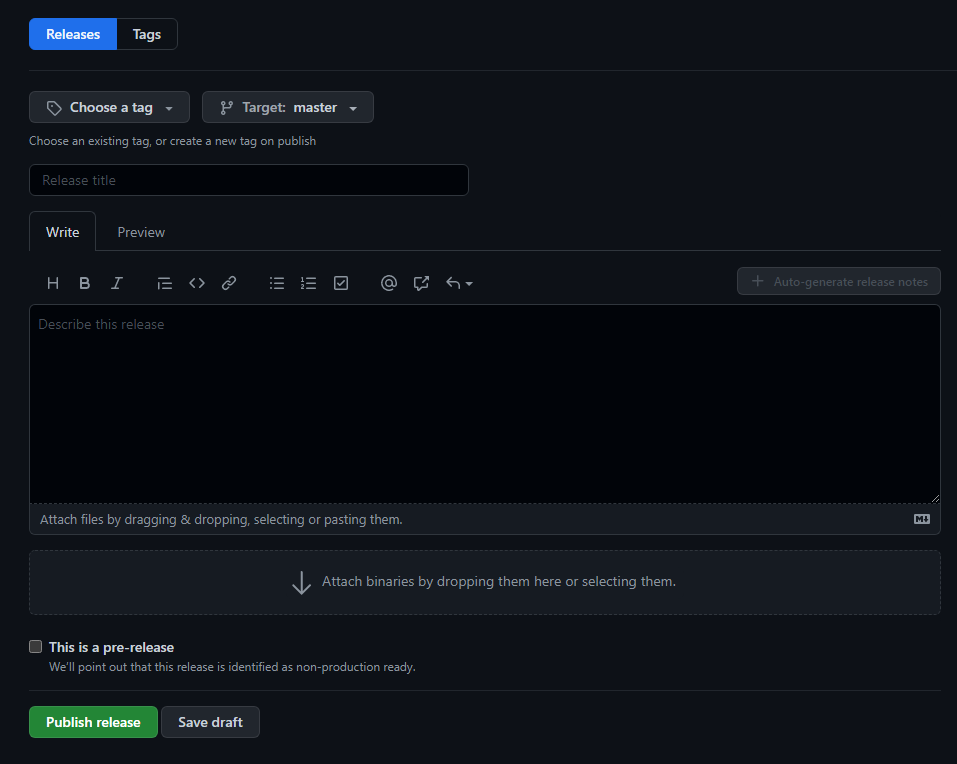Open the Target master branch selector
The height and width of the screenshot is (764, 957).
287,107
